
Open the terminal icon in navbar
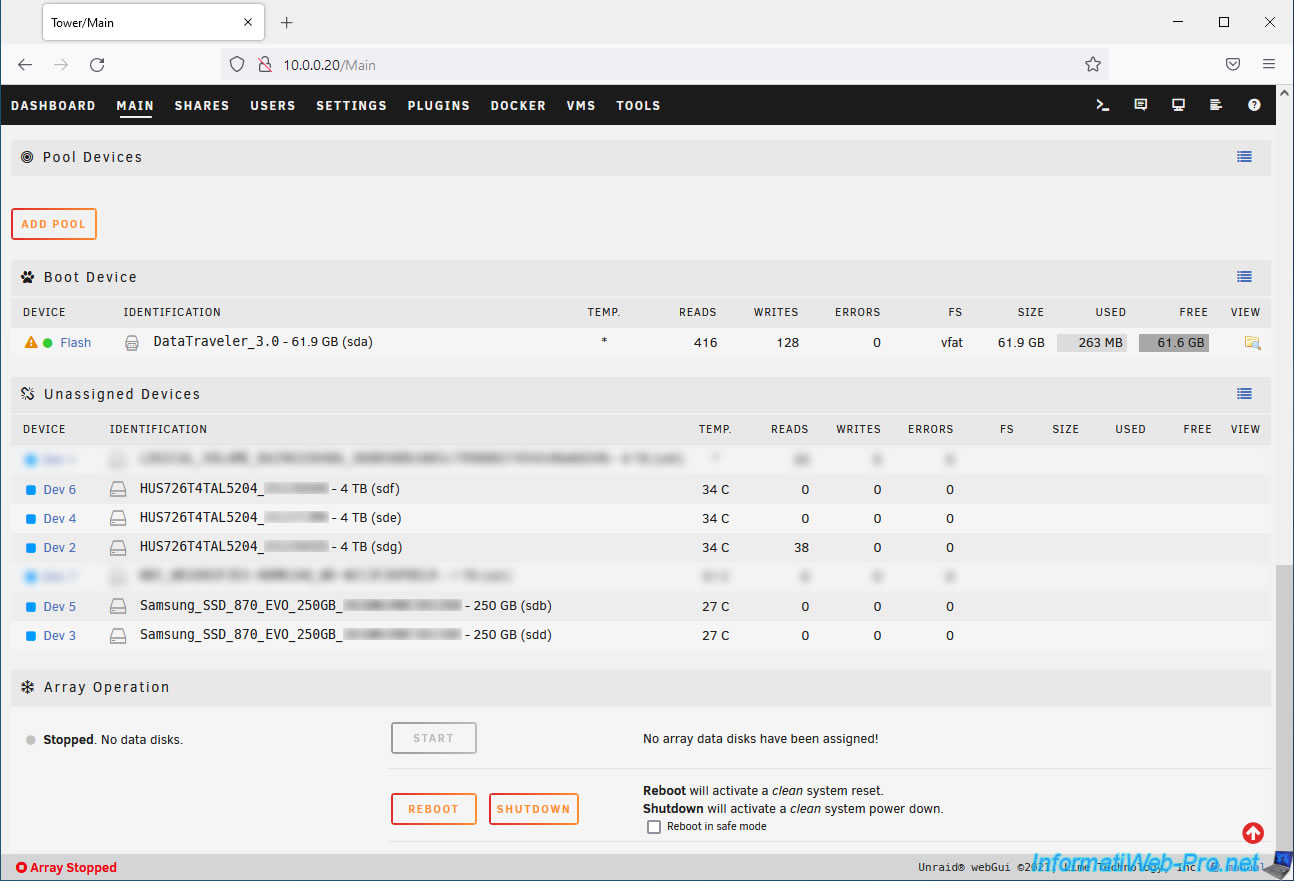[x=1103, y=105]
